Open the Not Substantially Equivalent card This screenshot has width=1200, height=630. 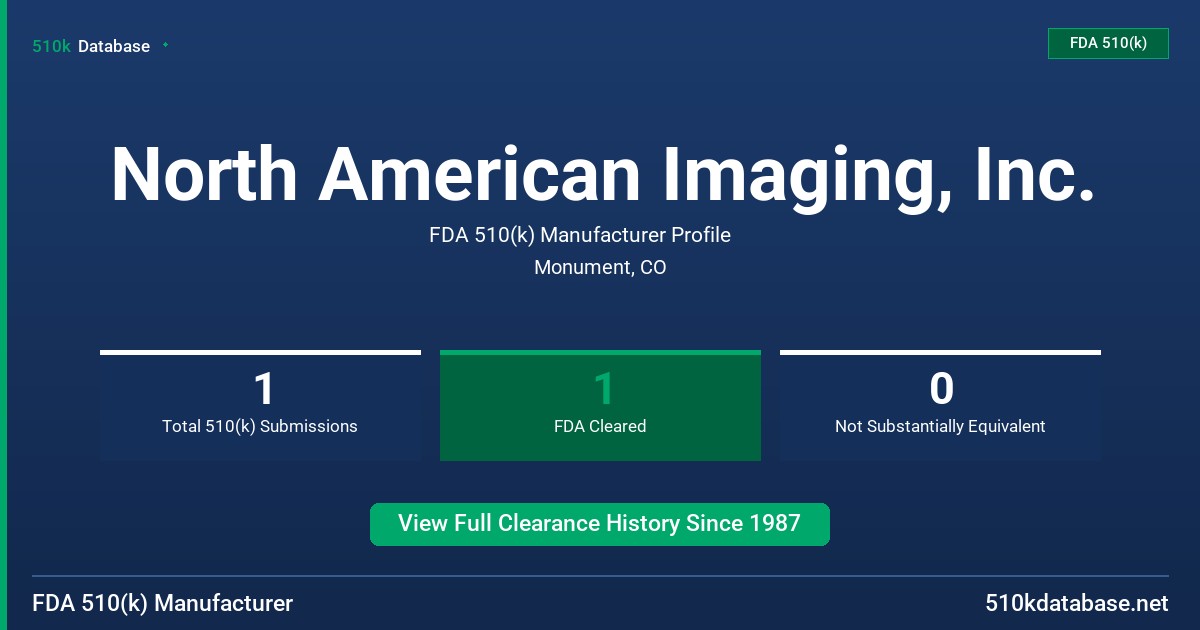pos(940,405)
